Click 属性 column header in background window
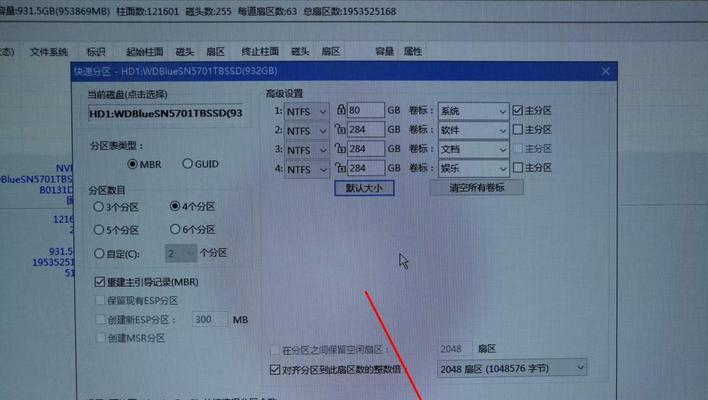The height and width of the screenshot is (400, 708). pyautogui.click(x=413, y=51)
